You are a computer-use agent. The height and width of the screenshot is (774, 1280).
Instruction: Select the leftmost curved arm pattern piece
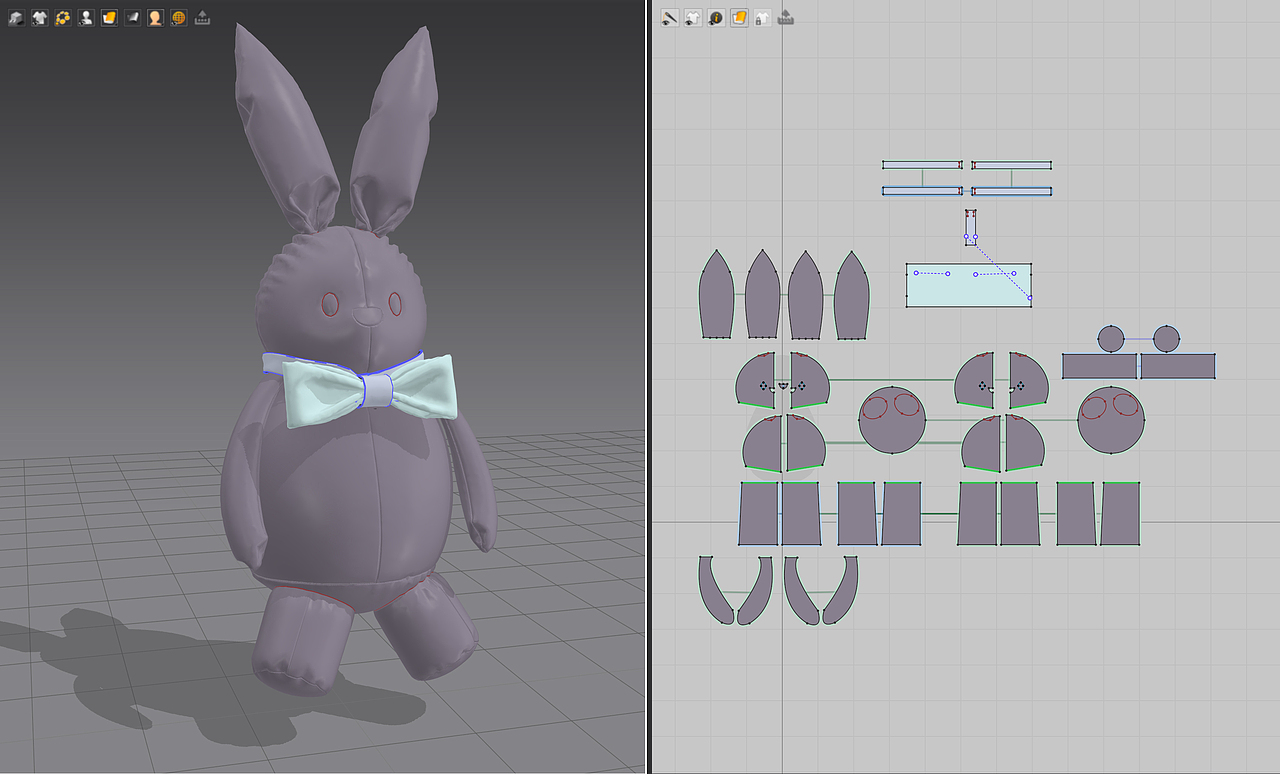(714, 590)
